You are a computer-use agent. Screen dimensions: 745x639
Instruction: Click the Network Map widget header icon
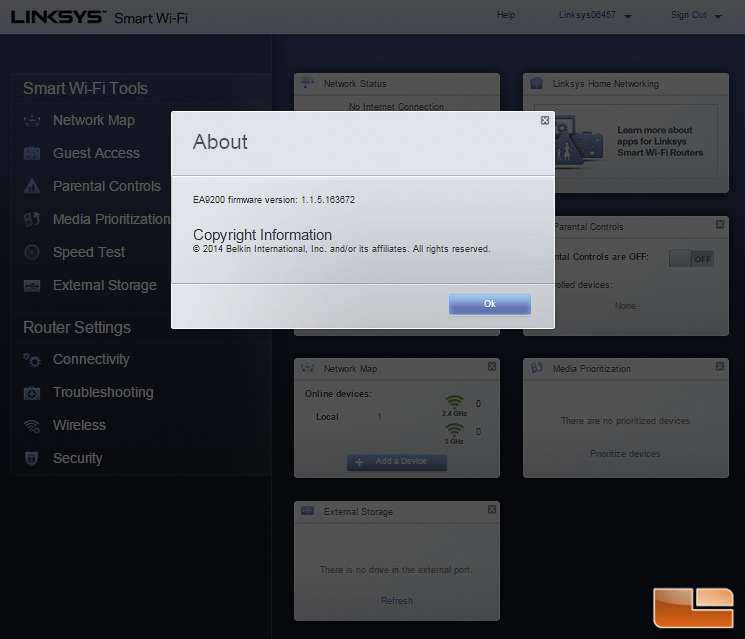coord(307,368)
